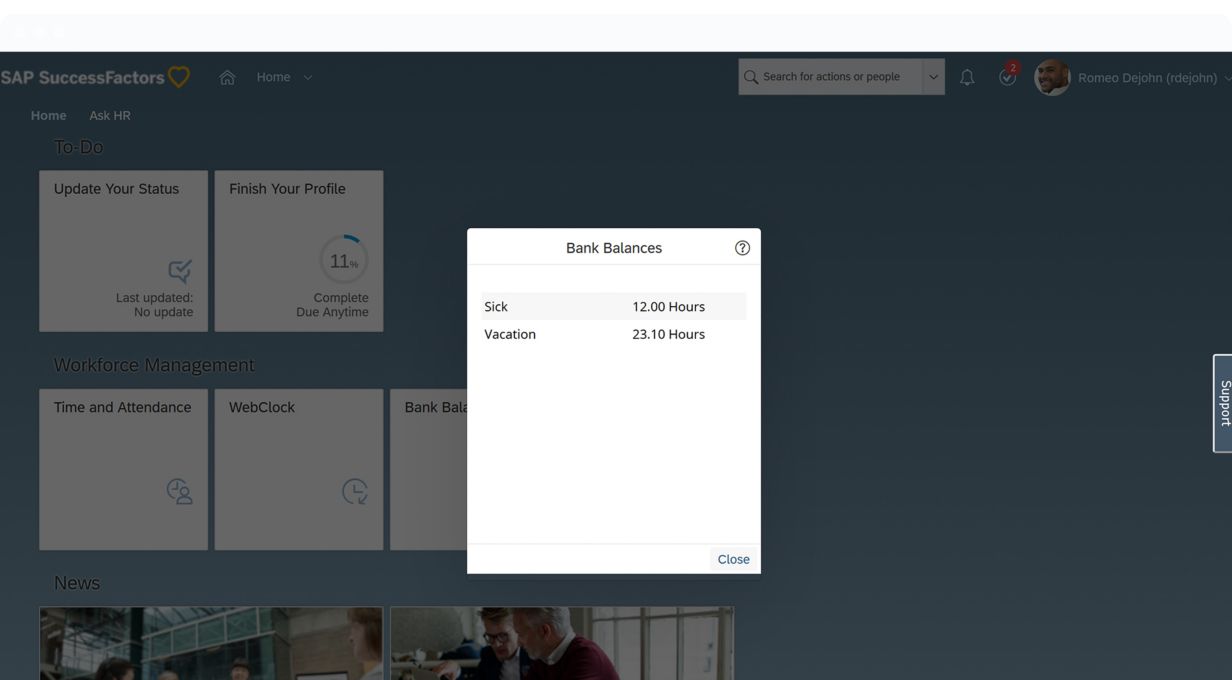Click the Update Your Status tile icon

point(180,271)
